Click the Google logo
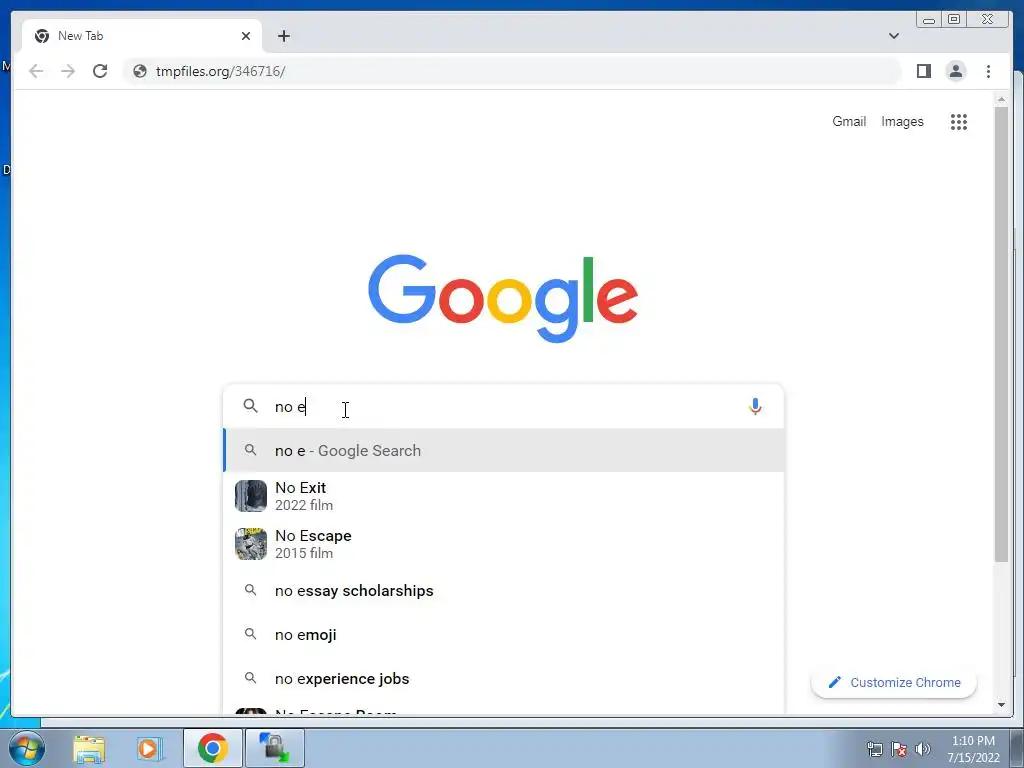This screenshot has height=768, width=1024. [x=503, y=298]
